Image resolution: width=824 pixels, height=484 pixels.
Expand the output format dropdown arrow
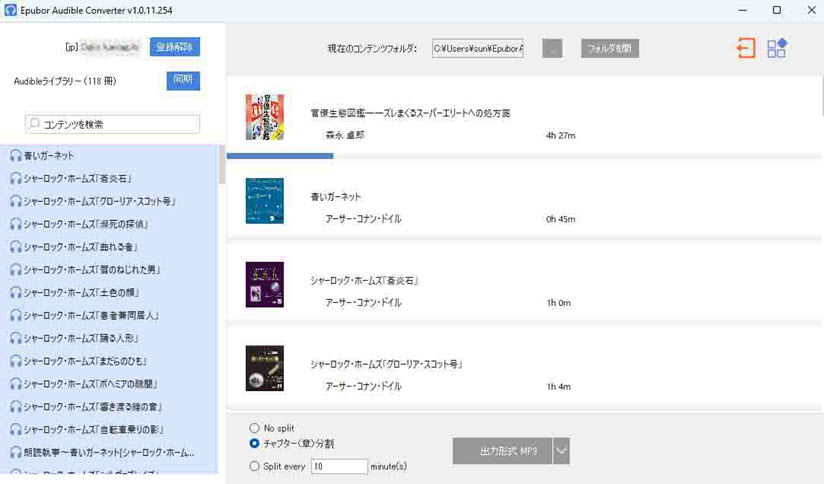[562, 451]
